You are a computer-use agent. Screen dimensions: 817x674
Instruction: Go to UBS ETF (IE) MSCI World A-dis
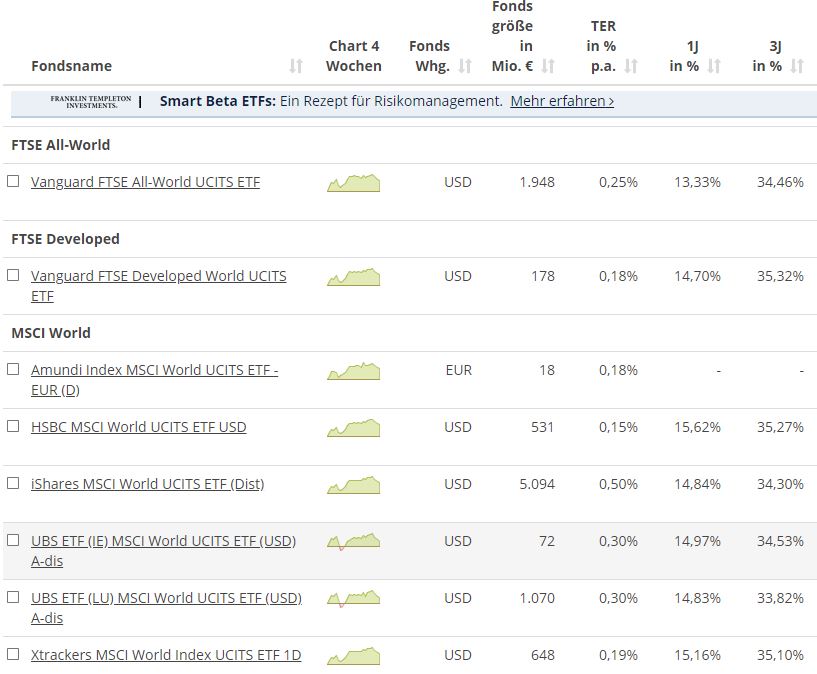163,541
